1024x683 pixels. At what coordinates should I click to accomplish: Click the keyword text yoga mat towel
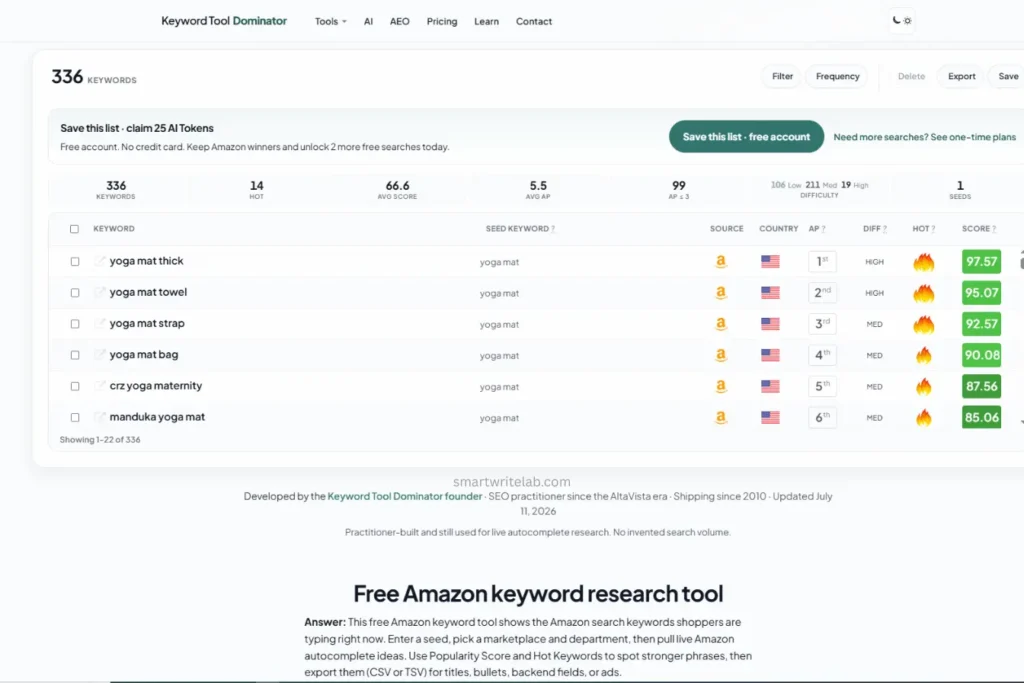pos(148,293)
